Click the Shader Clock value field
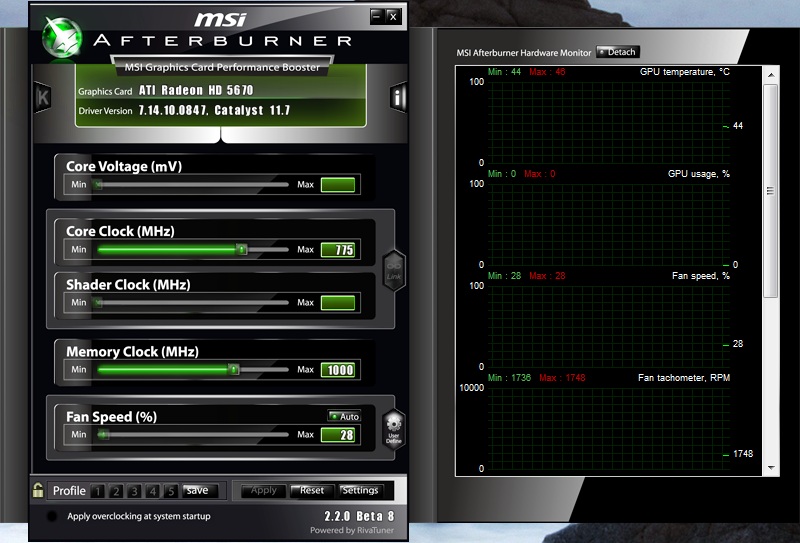This screenshot has height=543, width=800. (338, 303)
